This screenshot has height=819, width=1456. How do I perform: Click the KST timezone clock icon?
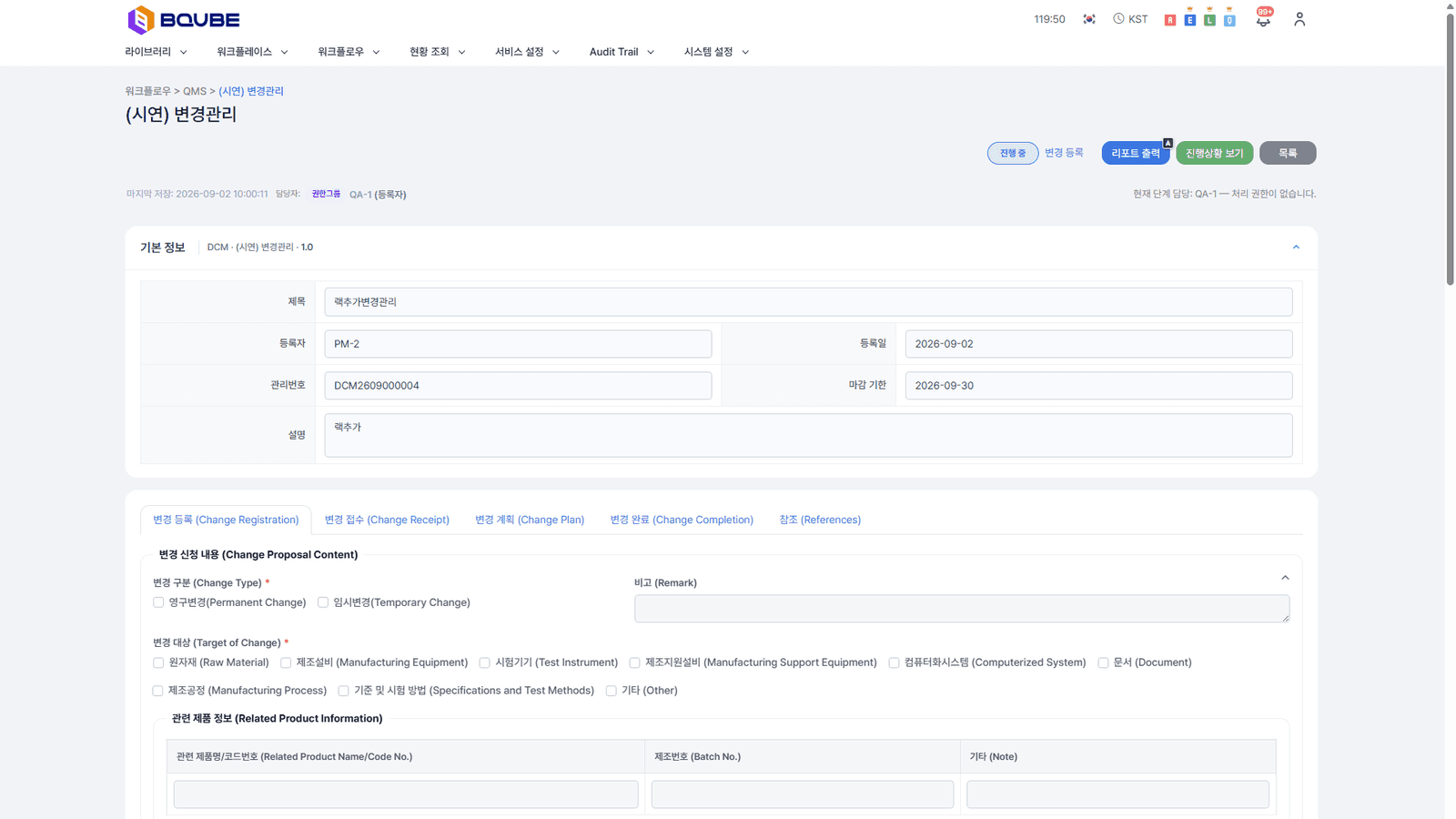click(x=1118, y=19)
